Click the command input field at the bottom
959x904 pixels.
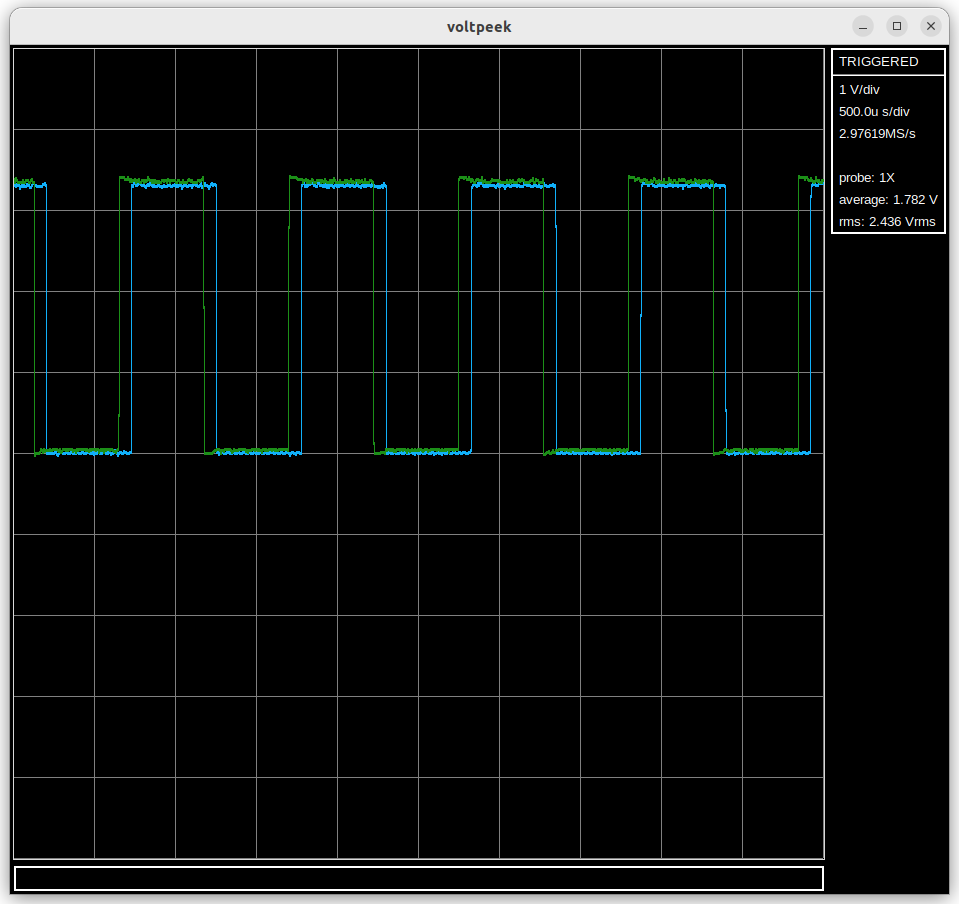tap(418, 878)
